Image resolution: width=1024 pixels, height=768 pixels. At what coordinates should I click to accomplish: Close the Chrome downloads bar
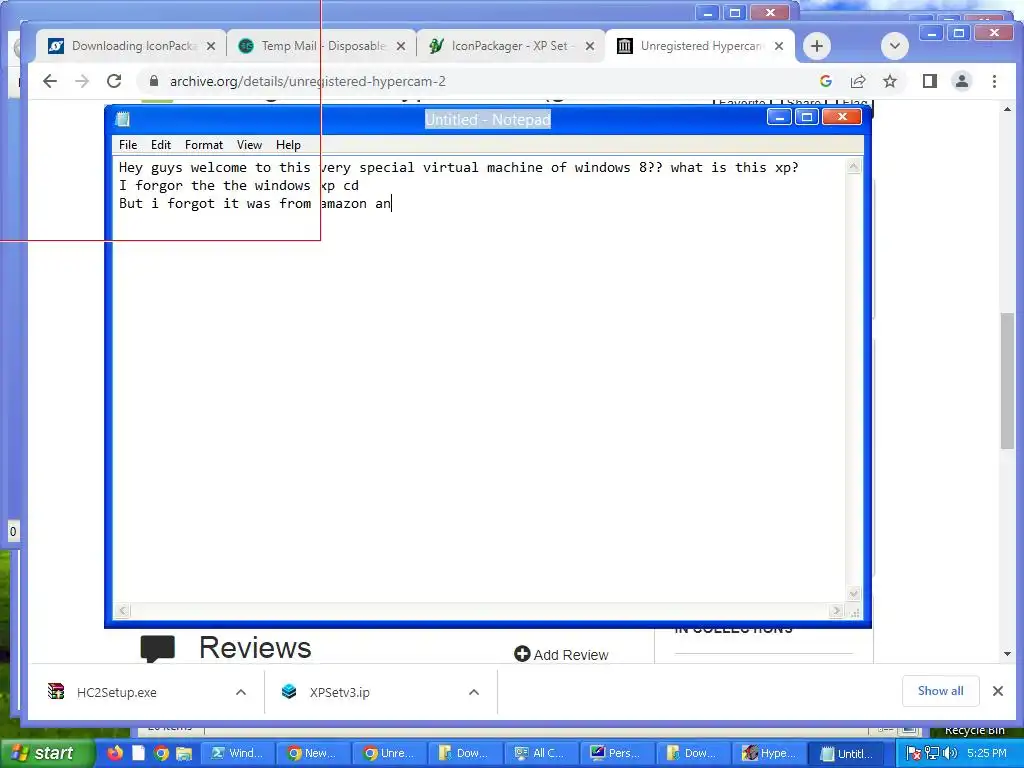(998, 691)
